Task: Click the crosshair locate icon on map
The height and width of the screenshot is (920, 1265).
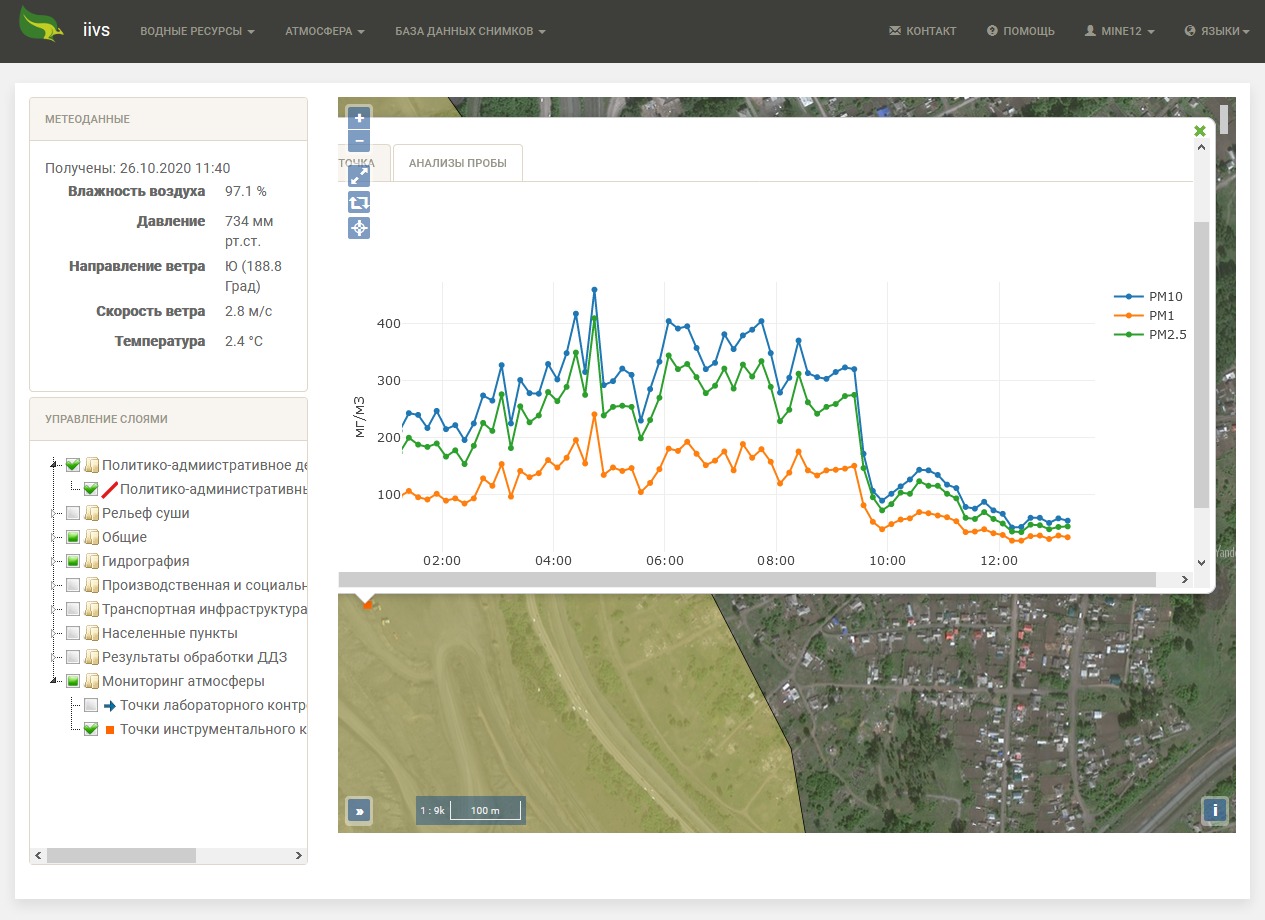Action: [x=359, y=228]
